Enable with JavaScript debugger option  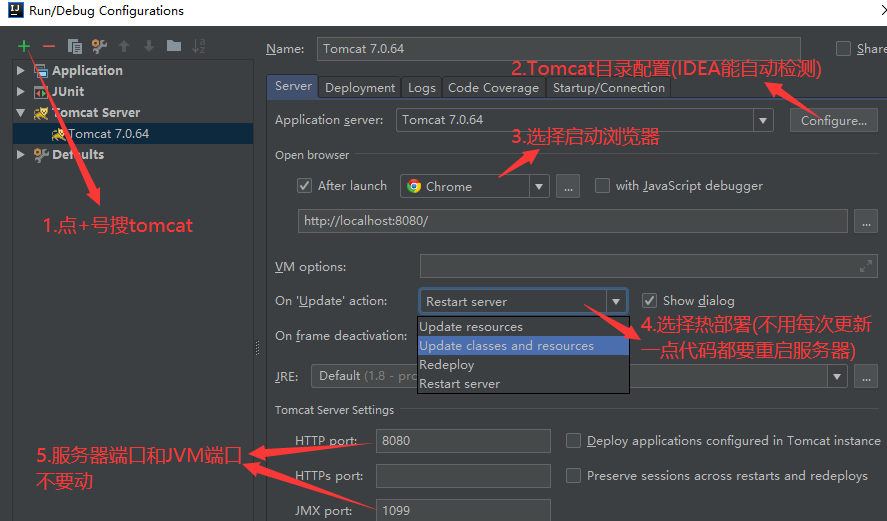point(602,186)
